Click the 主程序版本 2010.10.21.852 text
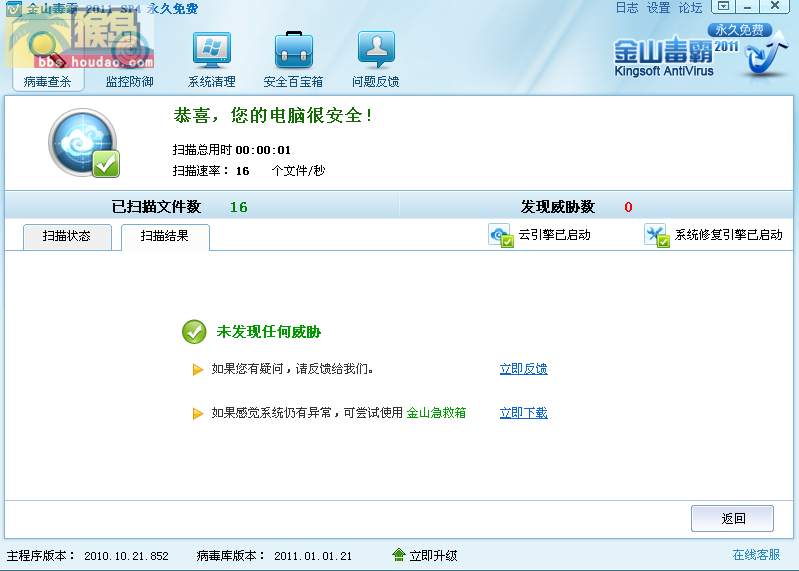The width and height of the screenshot is (799, 571). [x=87, y=556]
